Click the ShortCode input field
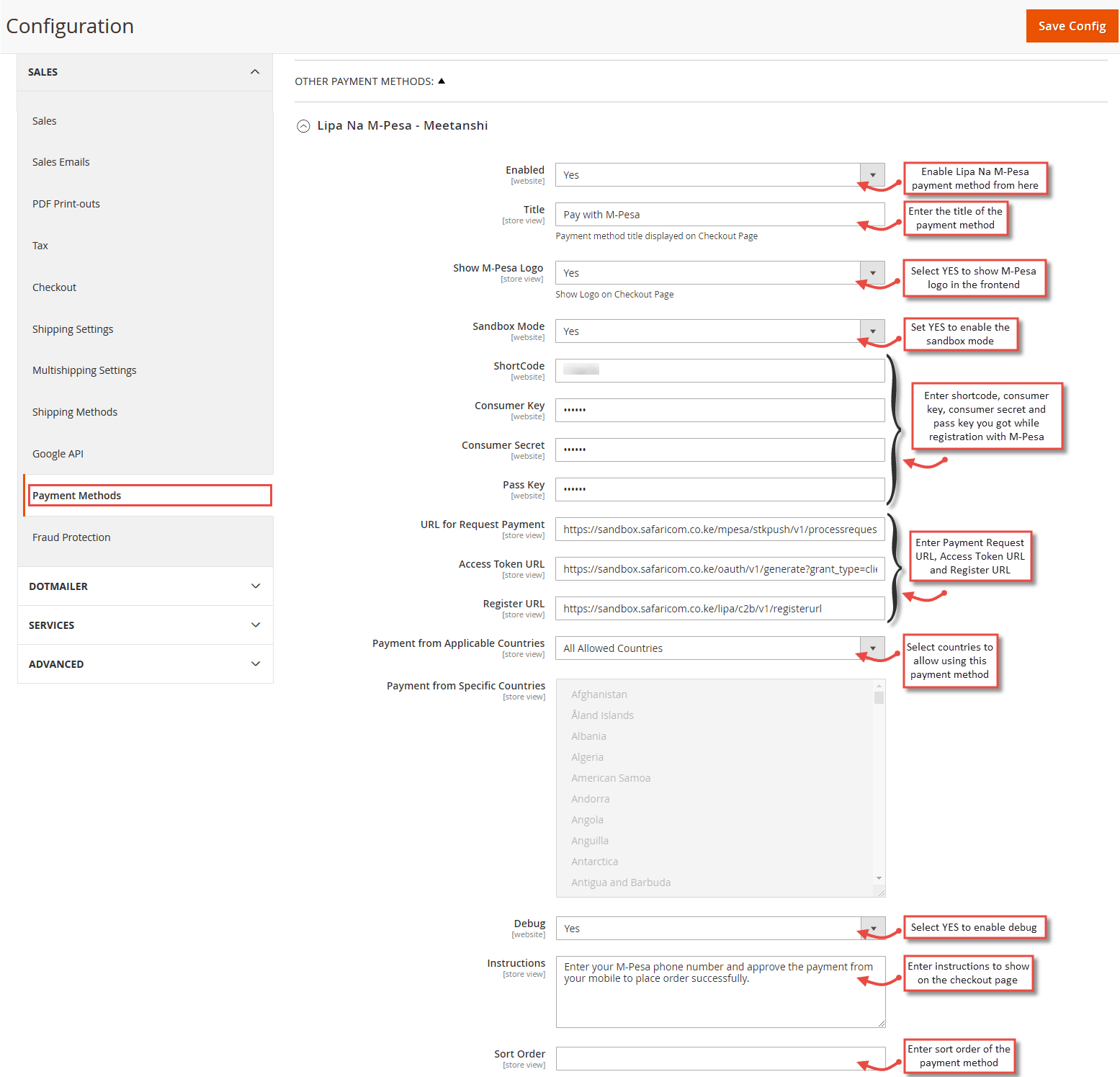The image size is (1120, 1077). click(720, 371)
